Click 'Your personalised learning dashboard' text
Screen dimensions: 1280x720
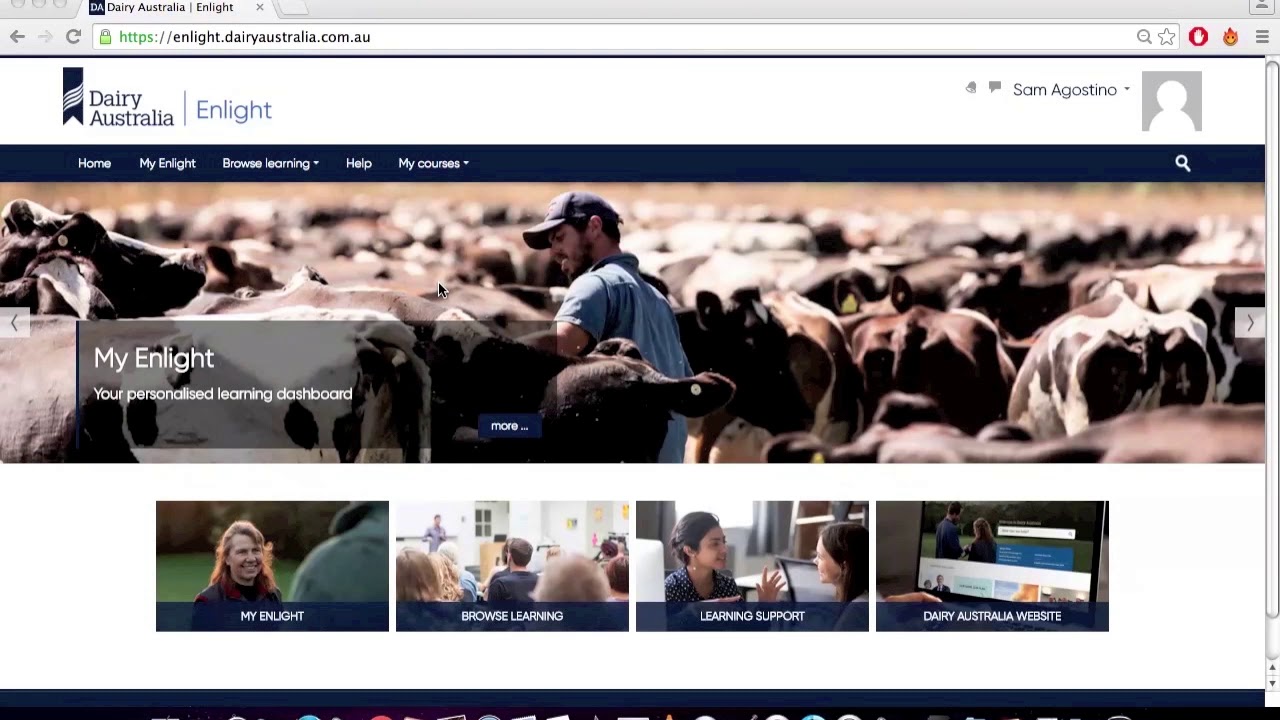coord(223,394)
